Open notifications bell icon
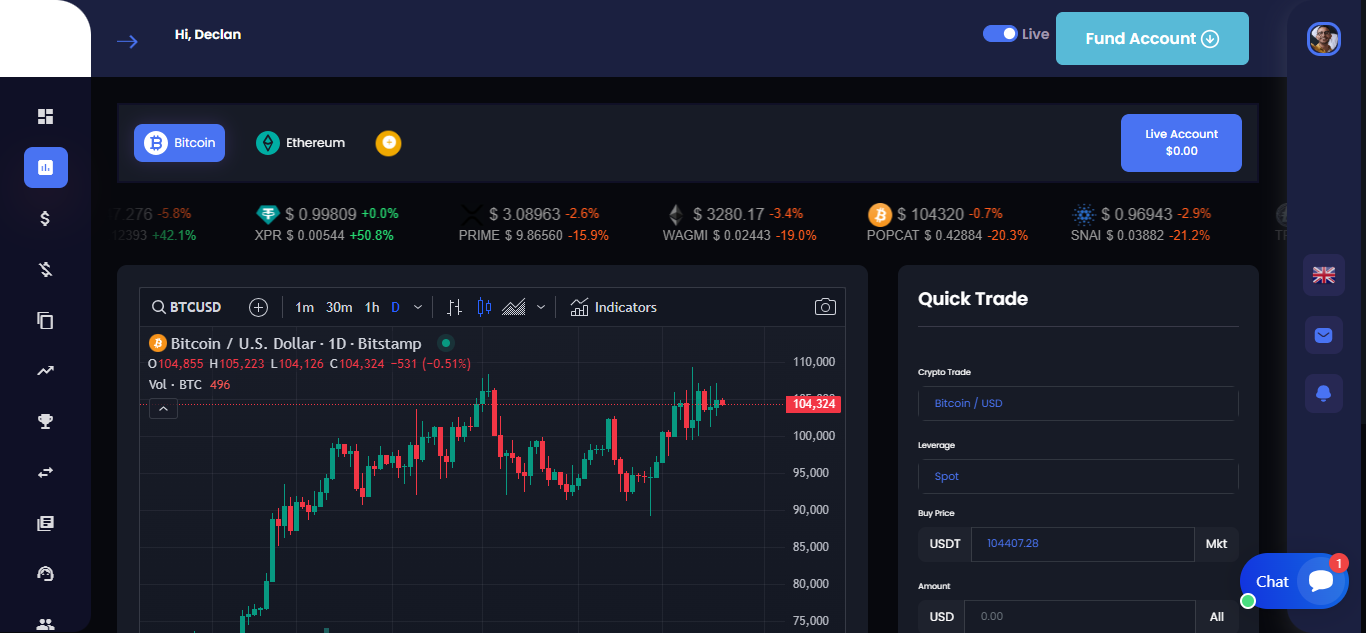 pos(1323,393)
